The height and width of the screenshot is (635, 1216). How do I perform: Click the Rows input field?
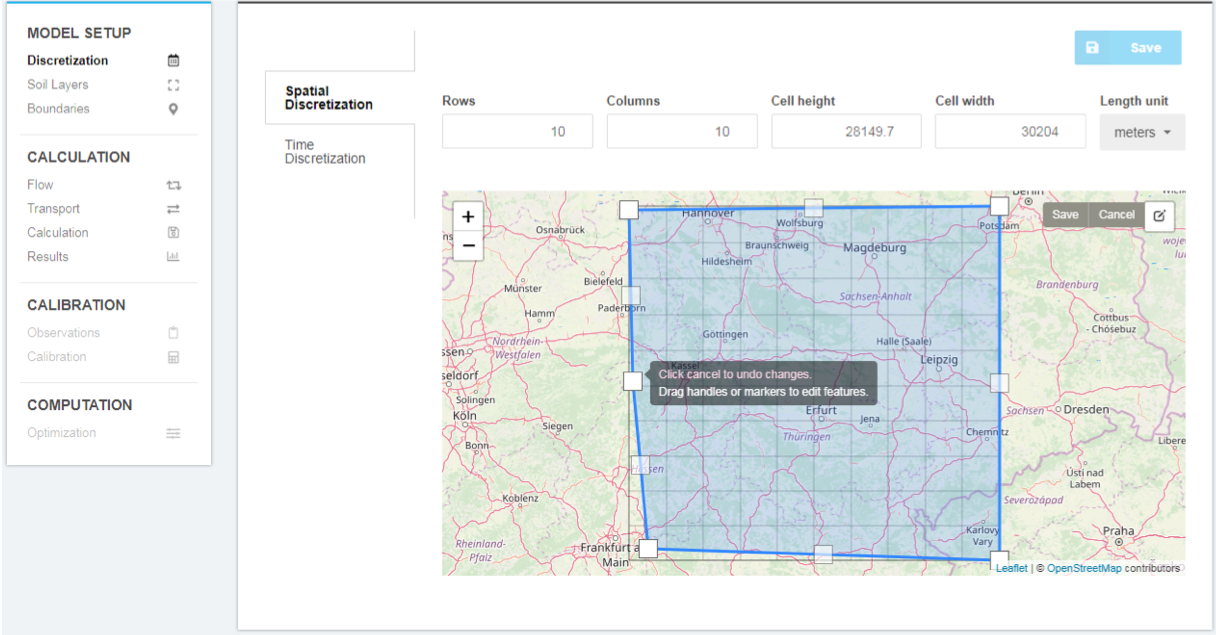517,132
